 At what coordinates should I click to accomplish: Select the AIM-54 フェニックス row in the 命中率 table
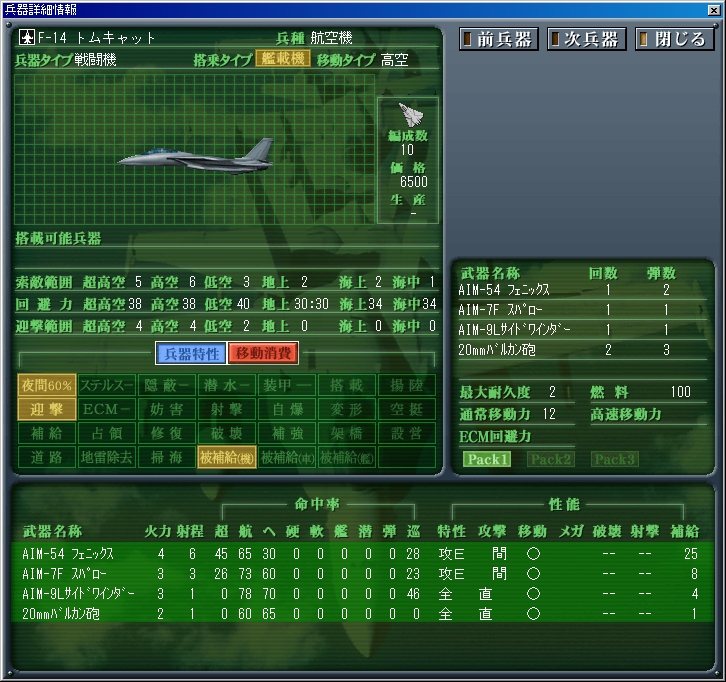click(363, 553)
